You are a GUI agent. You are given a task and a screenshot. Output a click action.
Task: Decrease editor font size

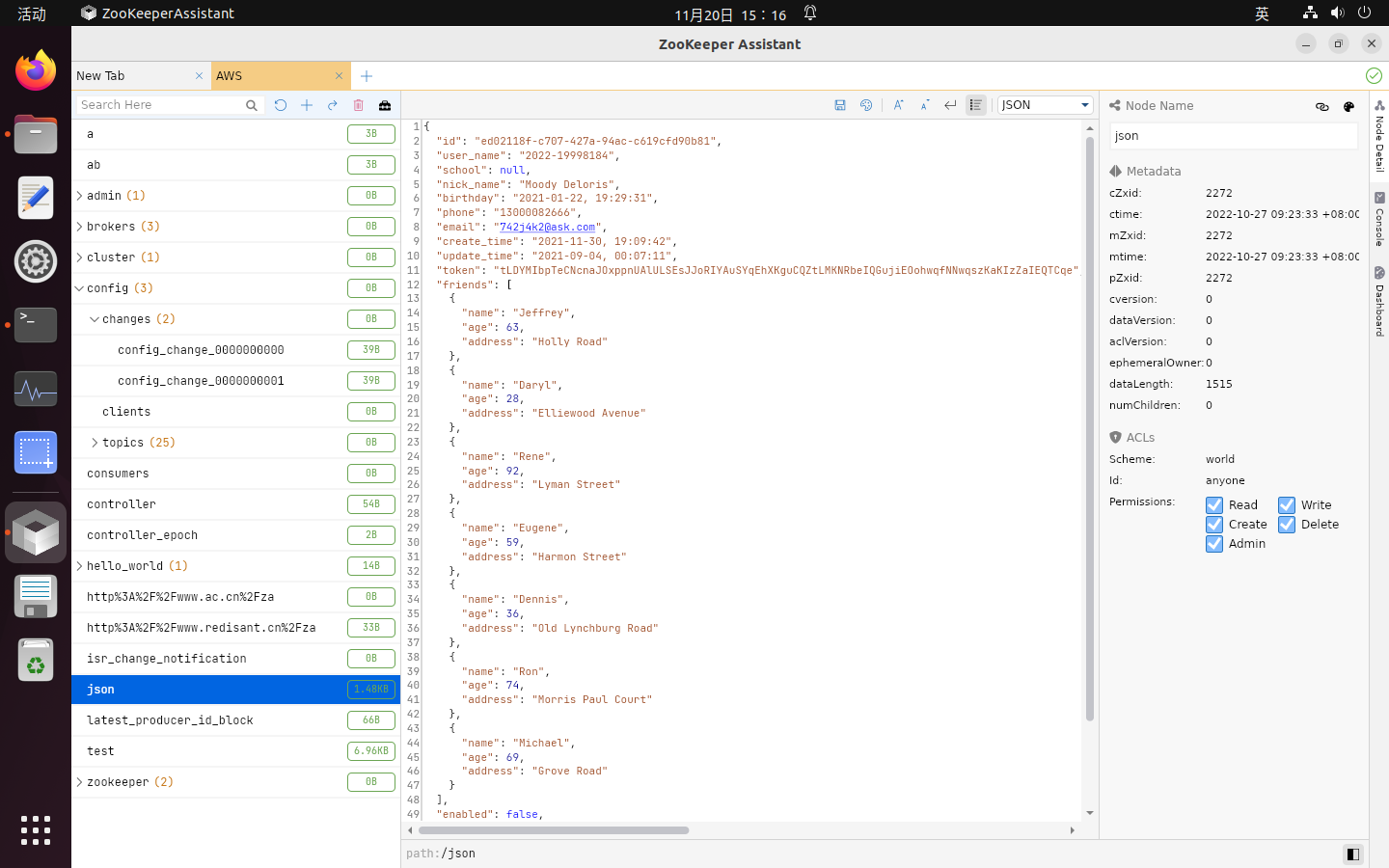tap(924, 105)
